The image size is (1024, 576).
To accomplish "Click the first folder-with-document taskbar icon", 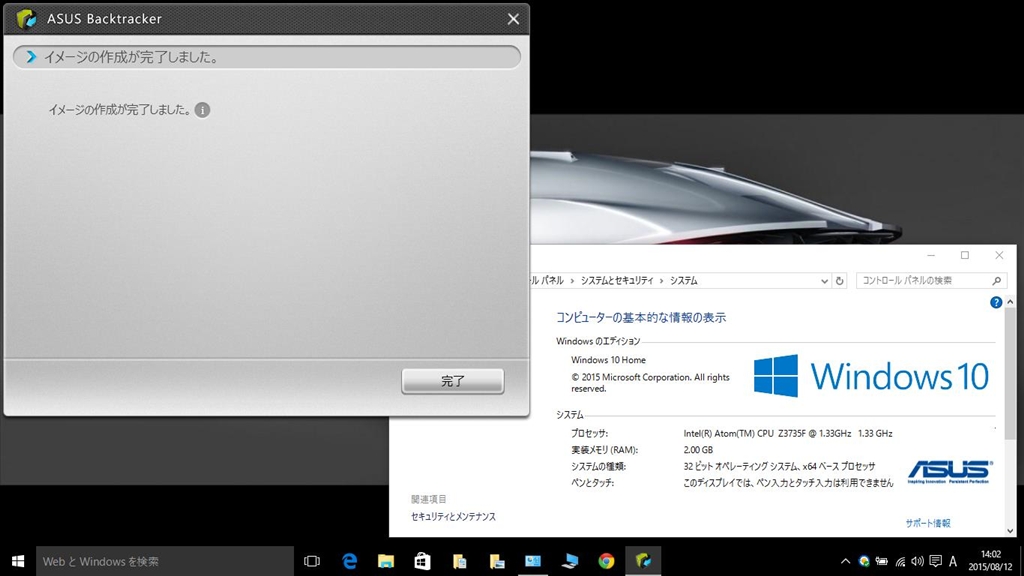I will [x=460, y=561].
